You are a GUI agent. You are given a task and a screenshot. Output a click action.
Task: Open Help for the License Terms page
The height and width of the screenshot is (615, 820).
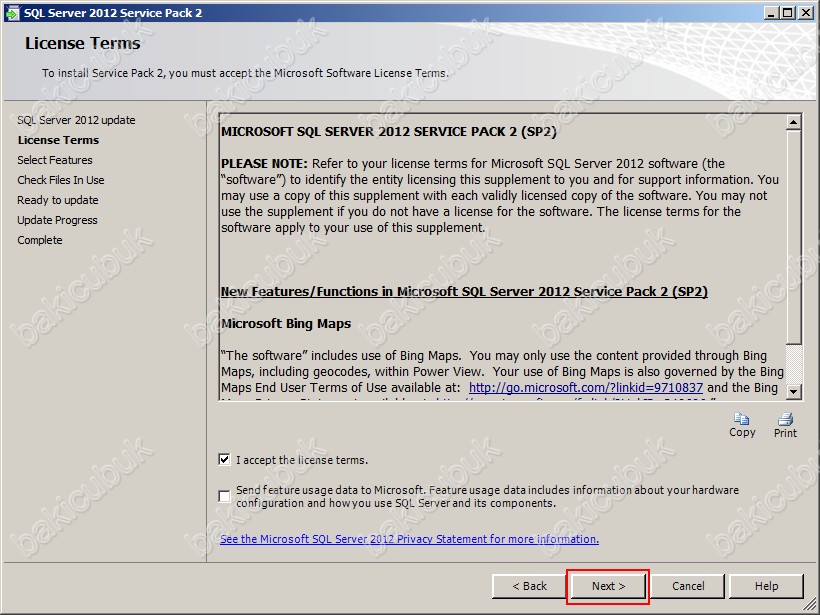[766, 586]
